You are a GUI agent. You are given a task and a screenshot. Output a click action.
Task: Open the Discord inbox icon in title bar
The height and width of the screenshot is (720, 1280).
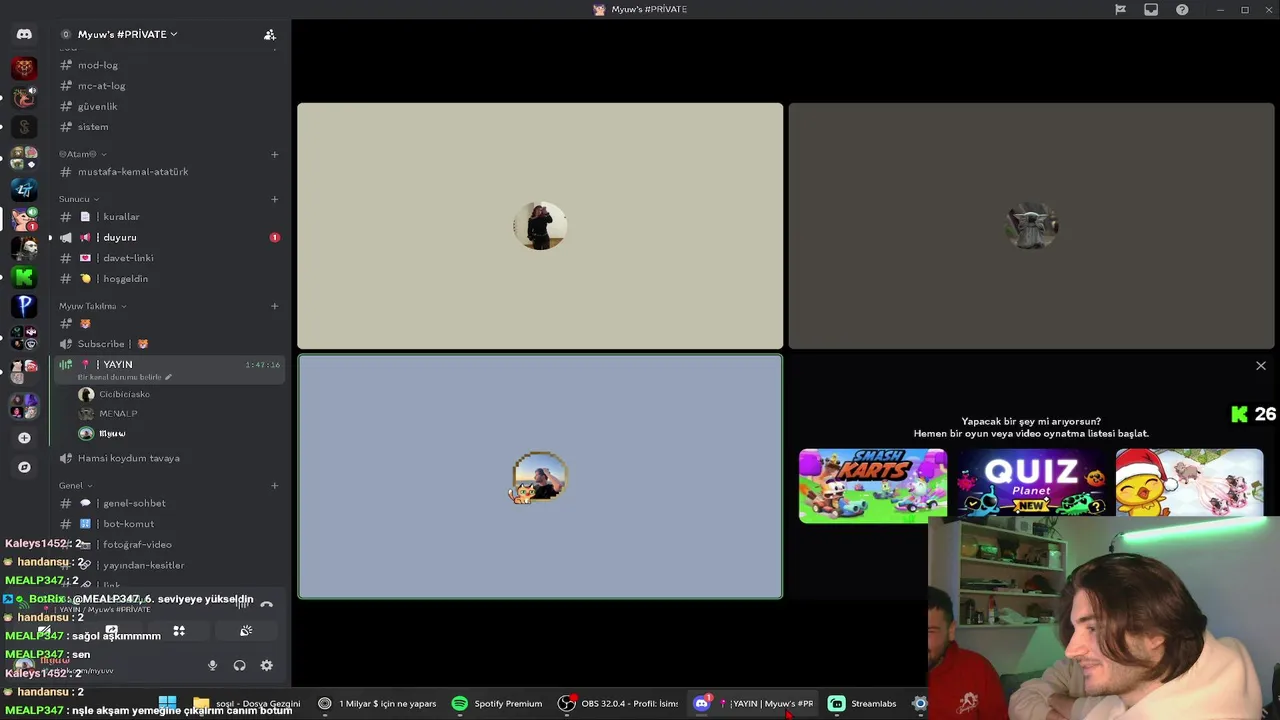[x=1151, y=9]
